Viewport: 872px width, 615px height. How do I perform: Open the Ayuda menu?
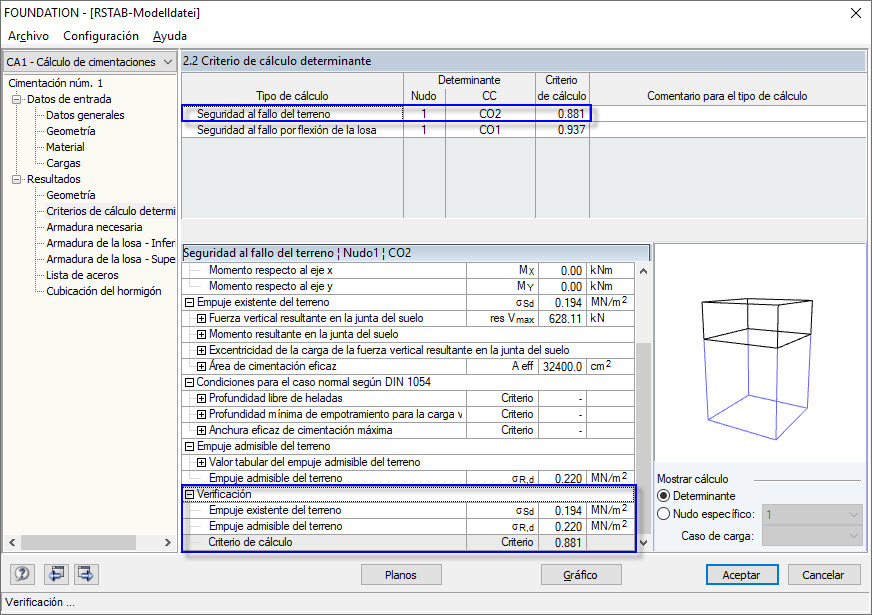(170, 36)
